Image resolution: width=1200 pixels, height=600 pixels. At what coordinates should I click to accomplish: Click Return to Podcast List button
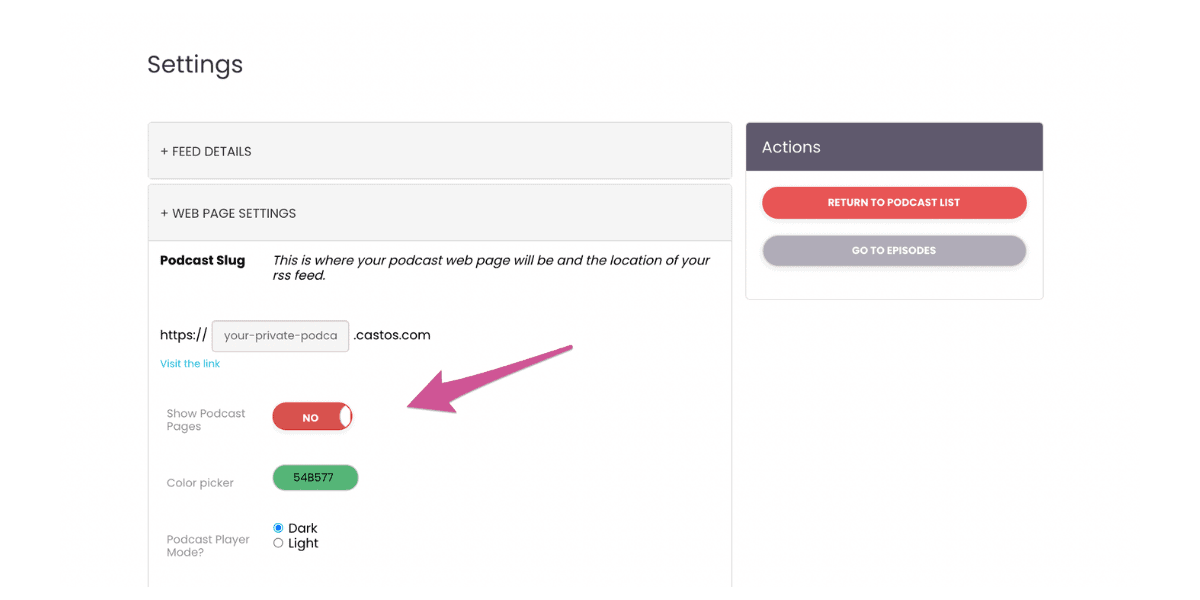tap(894, 202)
